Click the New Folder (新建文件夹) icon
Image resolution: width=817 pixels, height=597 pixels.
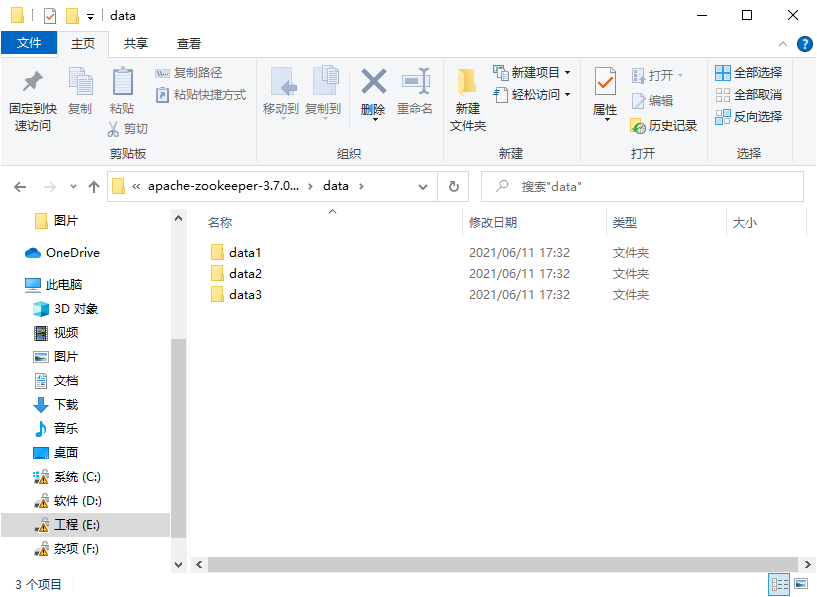coord(467,84)
